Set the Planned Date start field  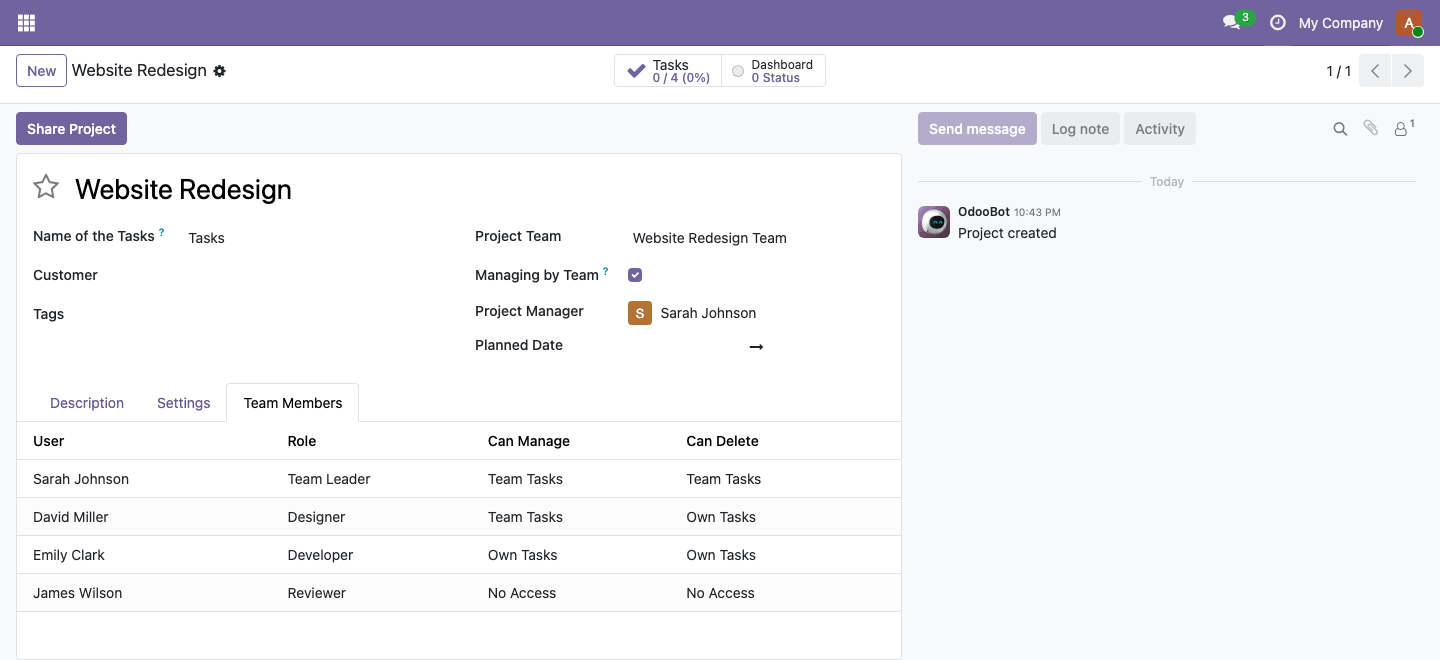pos(686,346)
